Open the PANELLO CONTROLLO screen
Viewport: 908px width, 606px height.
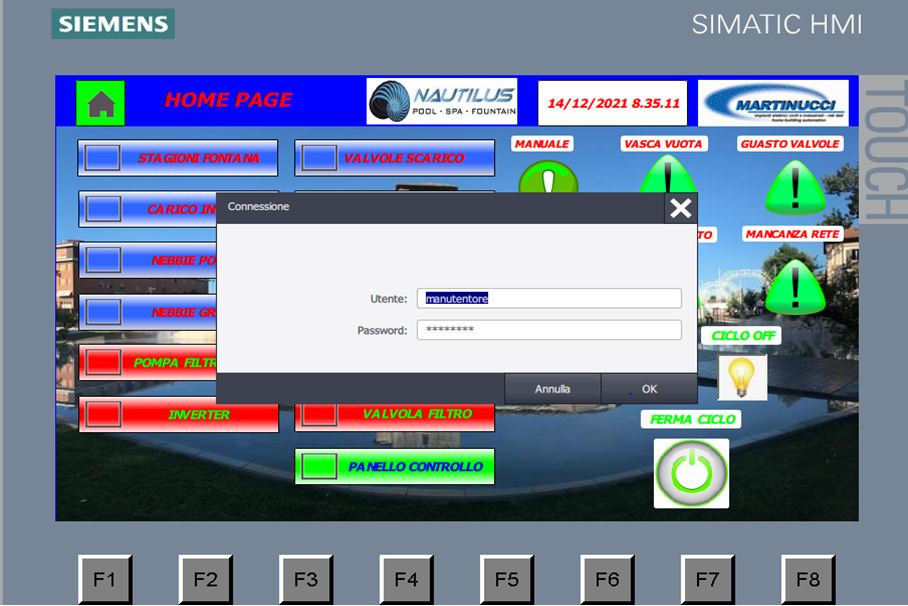[x=394, y=466]
